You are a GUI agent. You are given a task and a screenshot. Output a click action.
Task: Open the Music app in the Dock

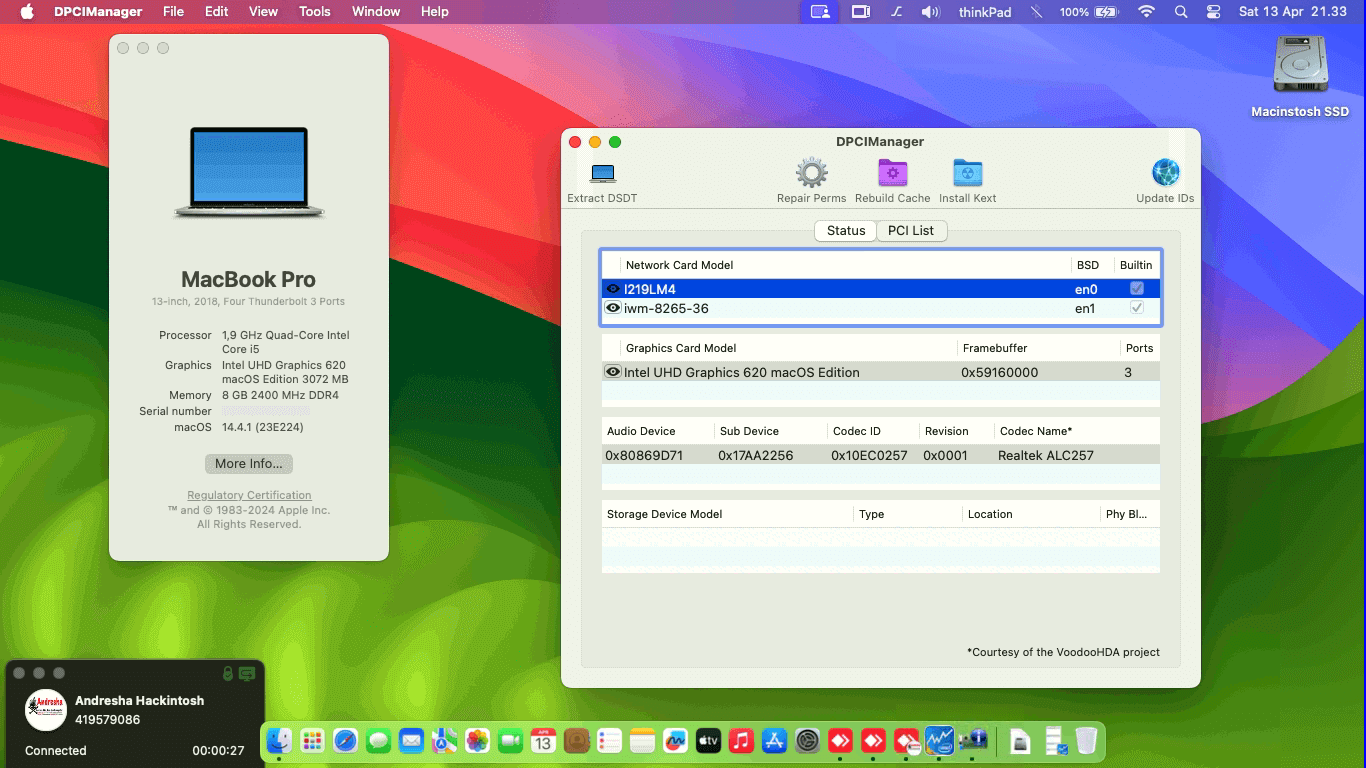[741, 741]
